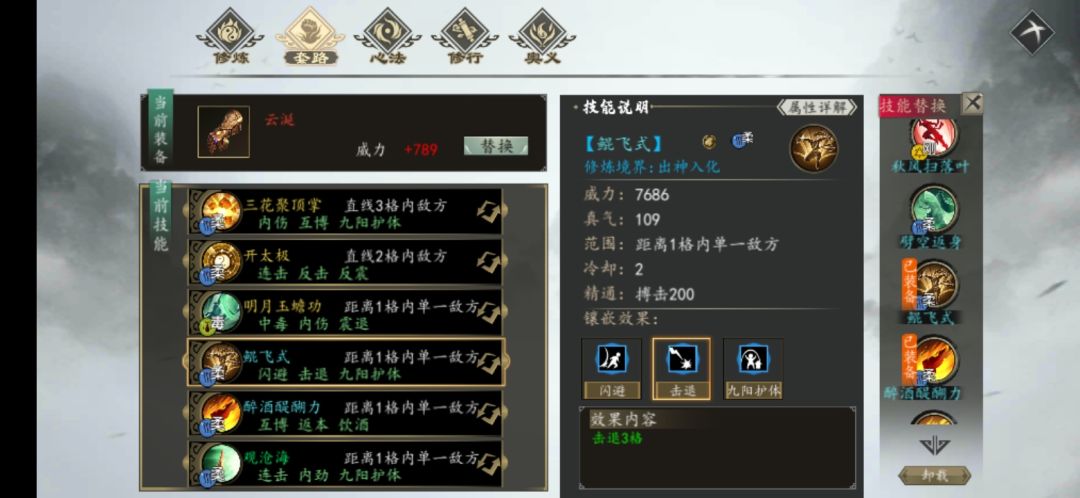Select the 明月玉蟾功 skill row

(346, 313)
